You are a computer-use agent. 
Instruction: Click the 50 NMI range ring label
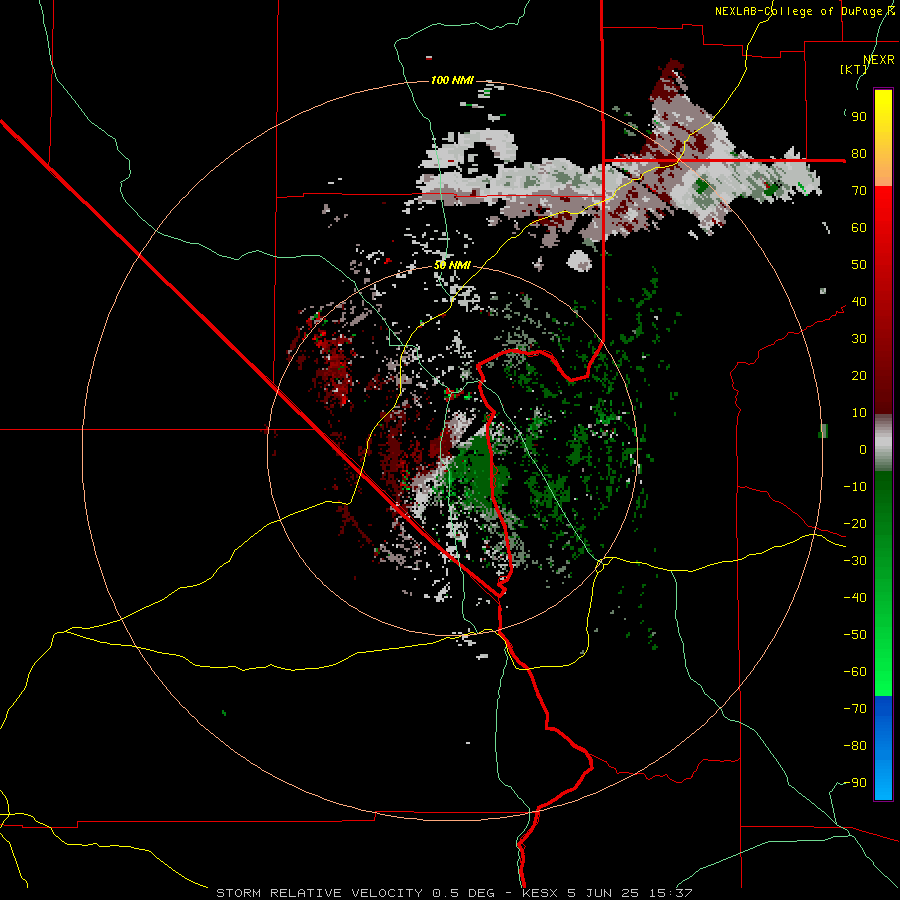tap(452, 265)
